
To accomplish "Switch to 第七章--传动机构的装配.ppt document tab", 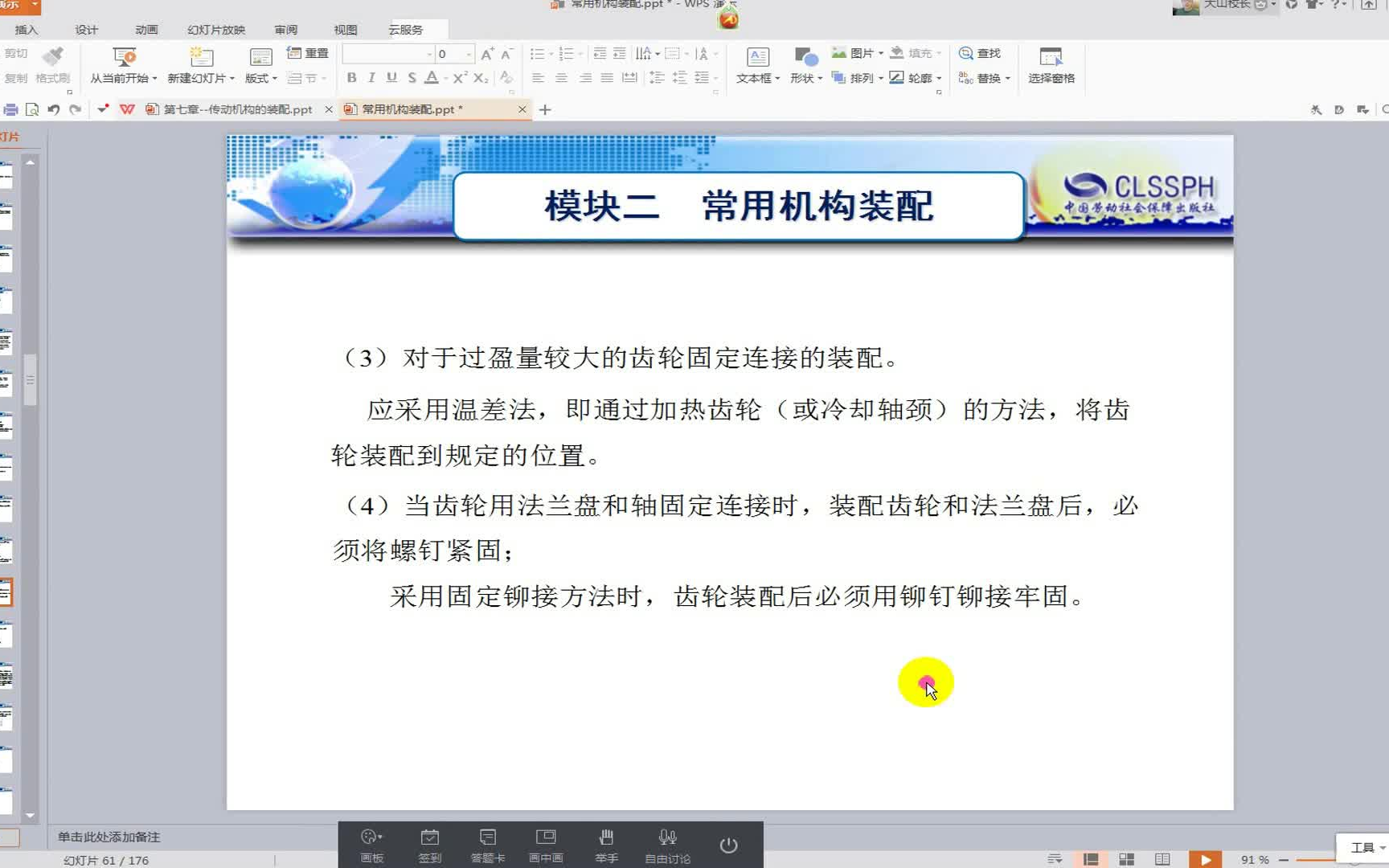I will (238, 109).
